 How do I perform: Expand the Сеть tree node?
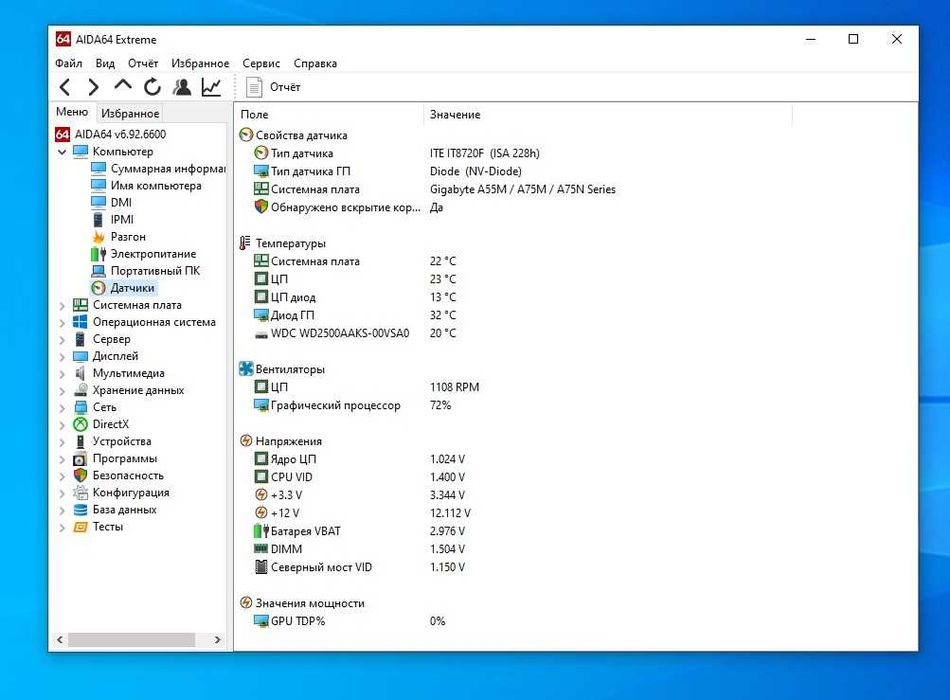pyautogui.click(x=62, y=408)
